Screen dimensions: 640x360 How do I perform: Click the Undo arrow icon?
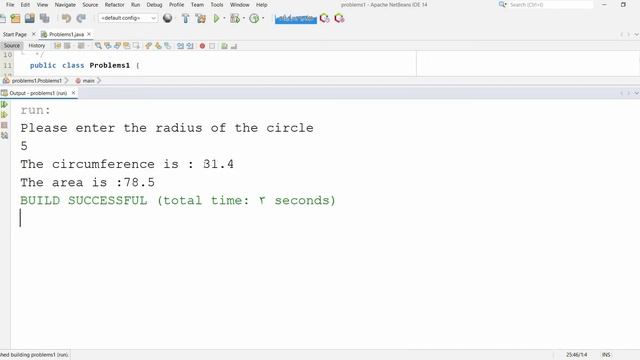point(66,18)
